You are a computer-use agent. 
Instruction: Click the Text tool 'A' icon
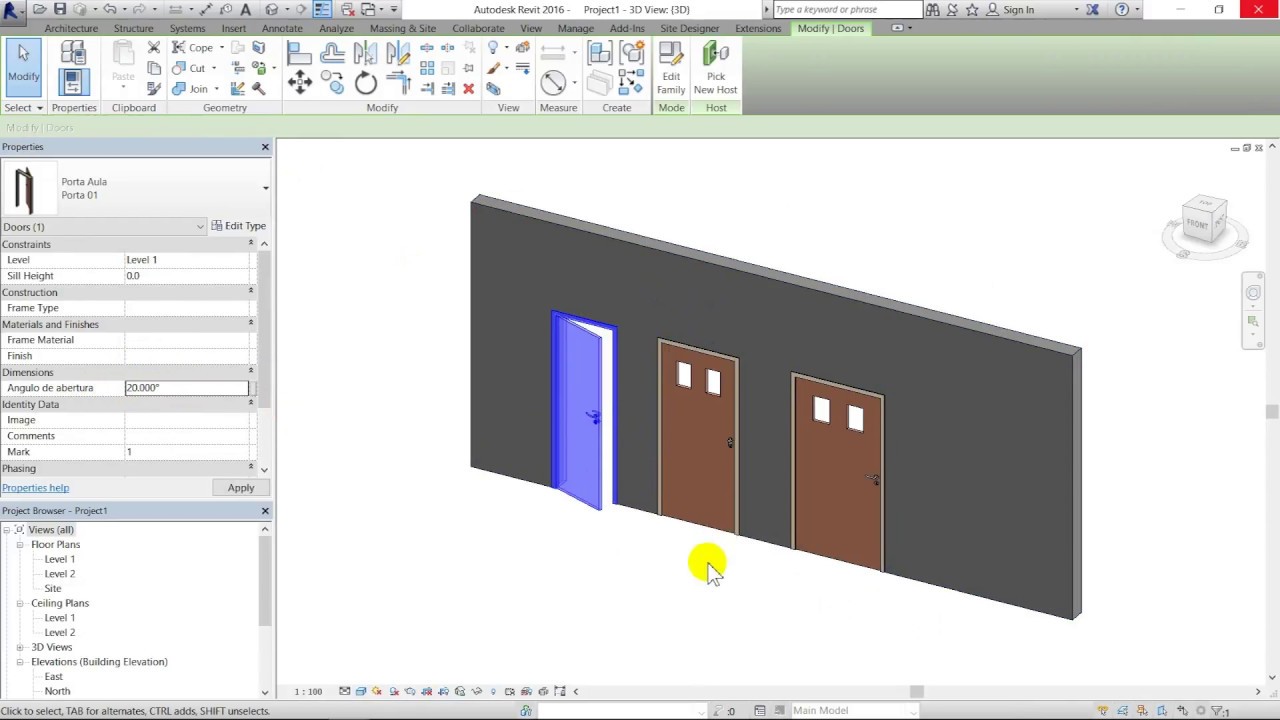[245, 9]
